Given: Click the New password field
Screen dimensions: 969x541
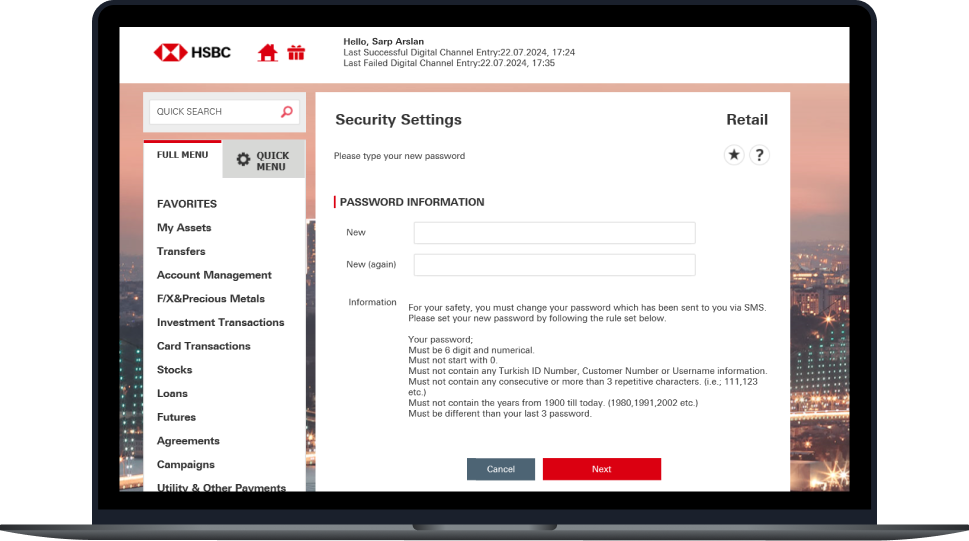Looking at the screenshot, I should pos(554,233).
